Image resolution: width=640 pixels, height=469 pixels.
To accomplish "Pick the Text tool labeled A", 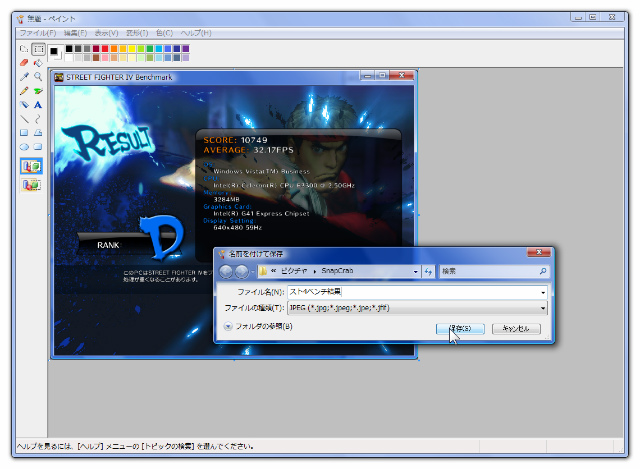I will tap(38, 105).
